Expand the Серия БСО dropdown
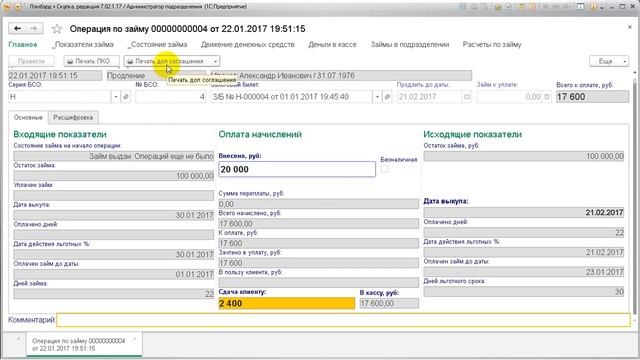The width and height of the screenshot is (640, 360). pos(116,97)
